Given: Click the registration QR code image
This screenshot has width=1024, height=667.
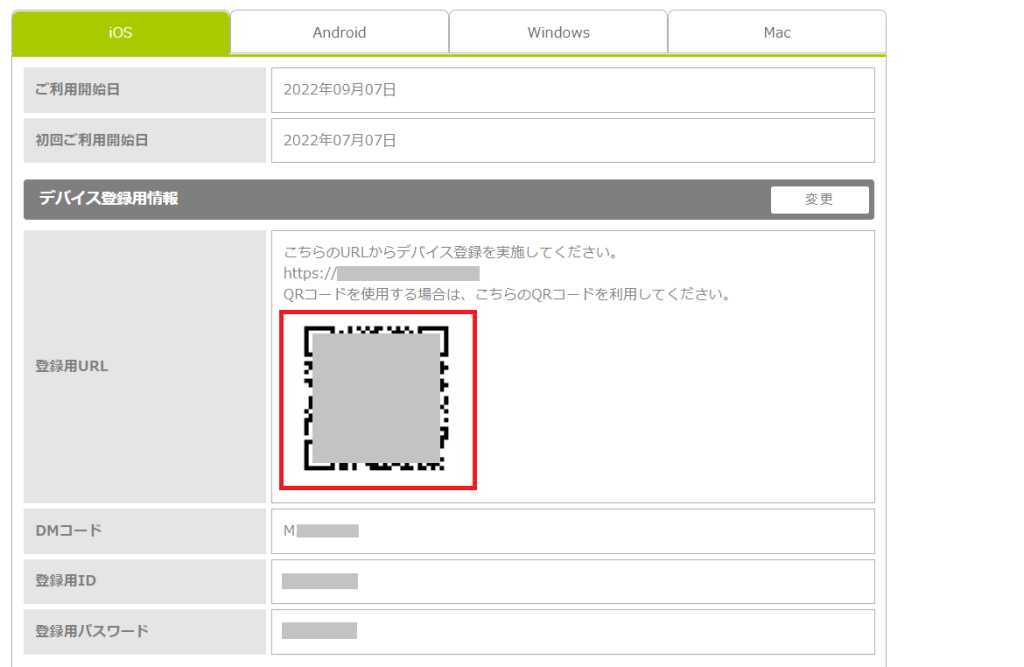Looking at the screenshot, I should [x=378, y=400].
